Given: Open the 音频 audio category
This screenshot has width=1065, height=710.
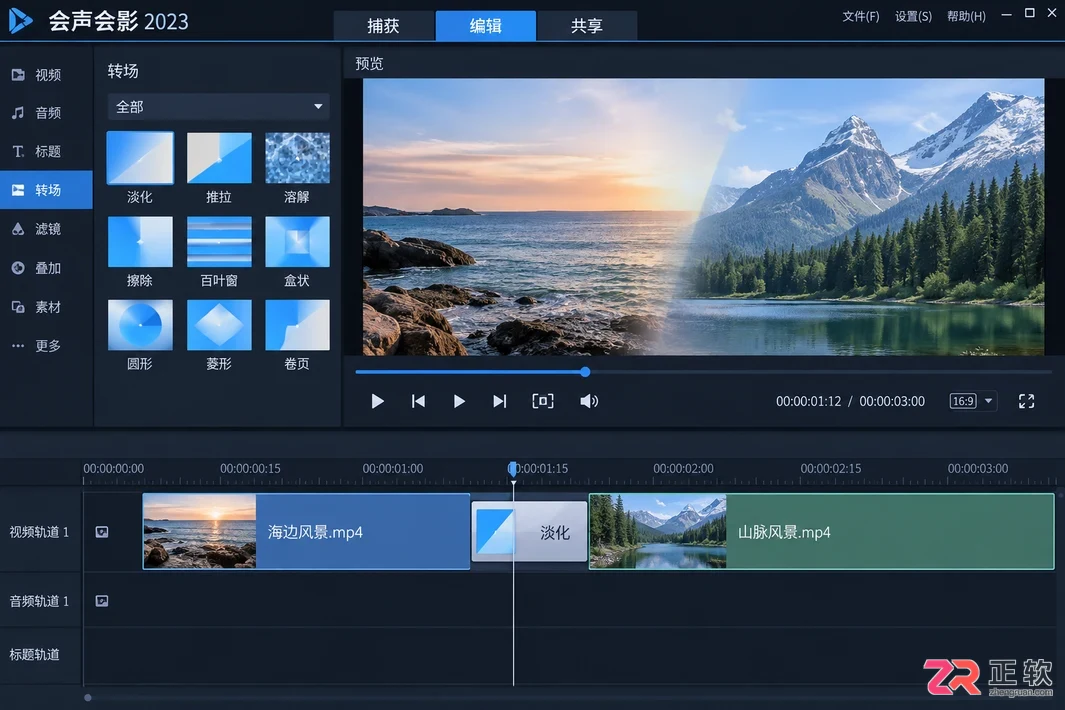Looking at the screenshot, I should (x=46, y=113).
